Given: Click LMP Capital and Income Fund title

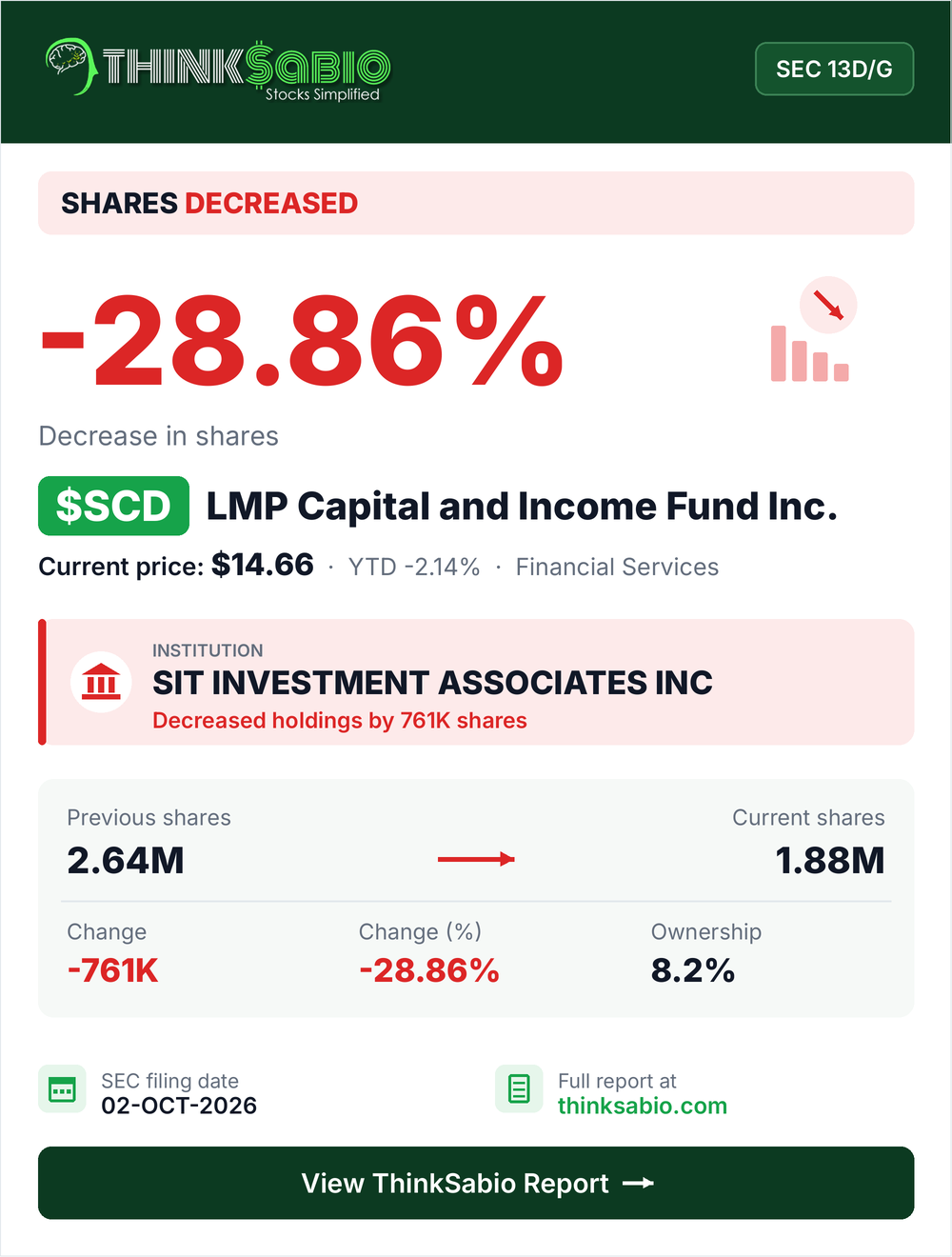Looking at the screenshot, I should 522,506.
